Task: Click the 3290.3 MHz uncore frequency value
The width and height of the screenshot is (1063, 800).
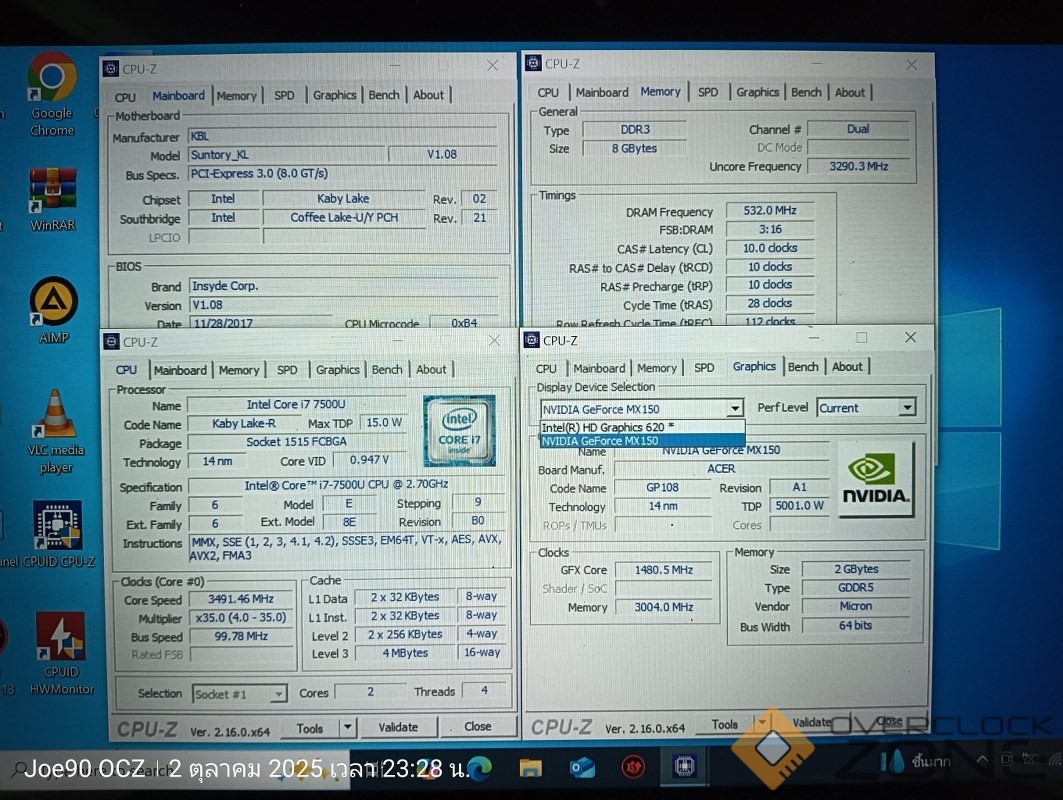Action: (x=858, y=166)
